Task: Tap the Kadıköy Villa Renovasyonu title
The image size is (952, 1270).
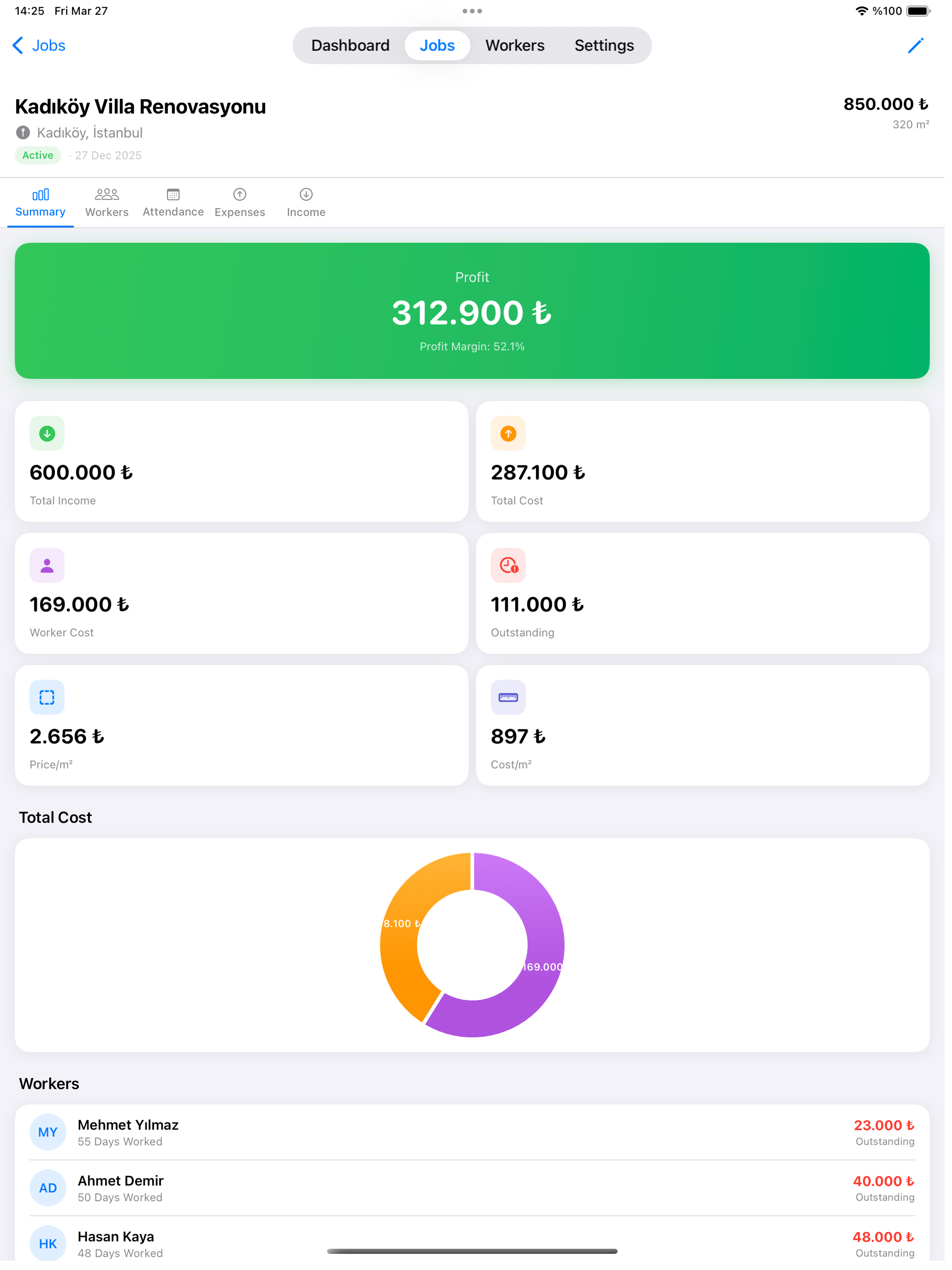Action: (141, 107)
